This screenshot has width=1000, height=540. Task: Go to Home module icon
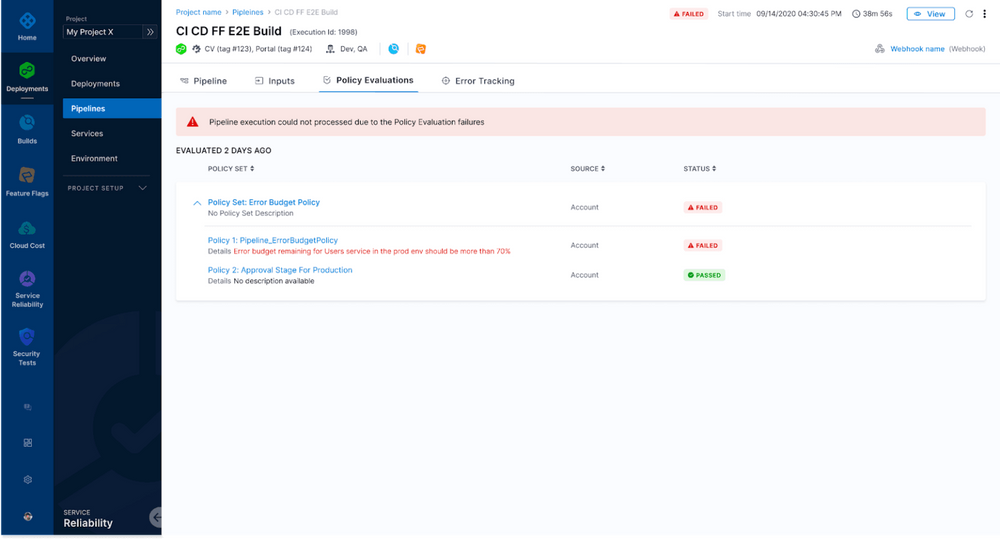tap(27, 26)
